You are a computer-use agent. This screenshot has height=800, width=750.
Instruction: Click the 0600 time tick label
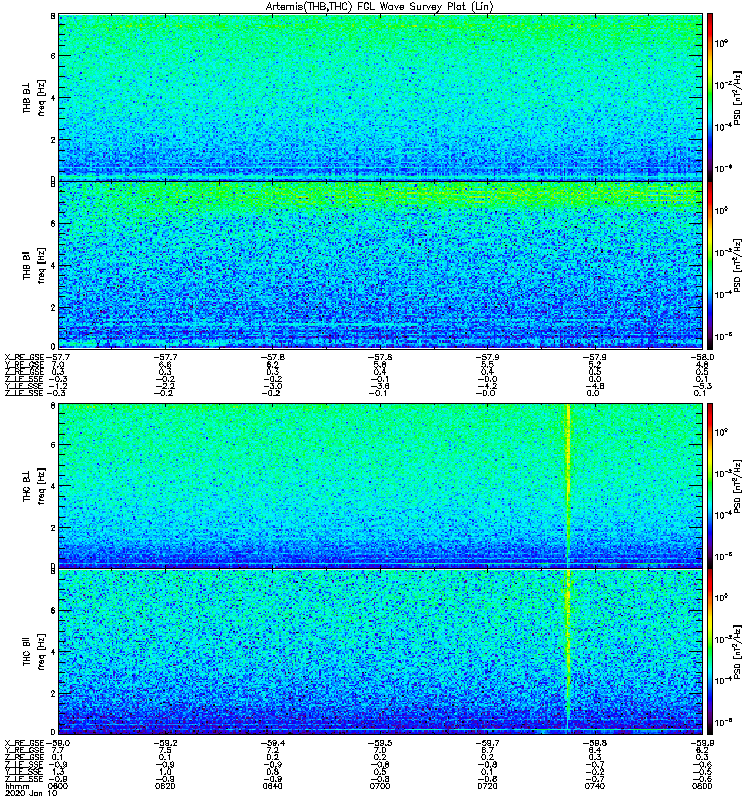[x=58, y=786]
